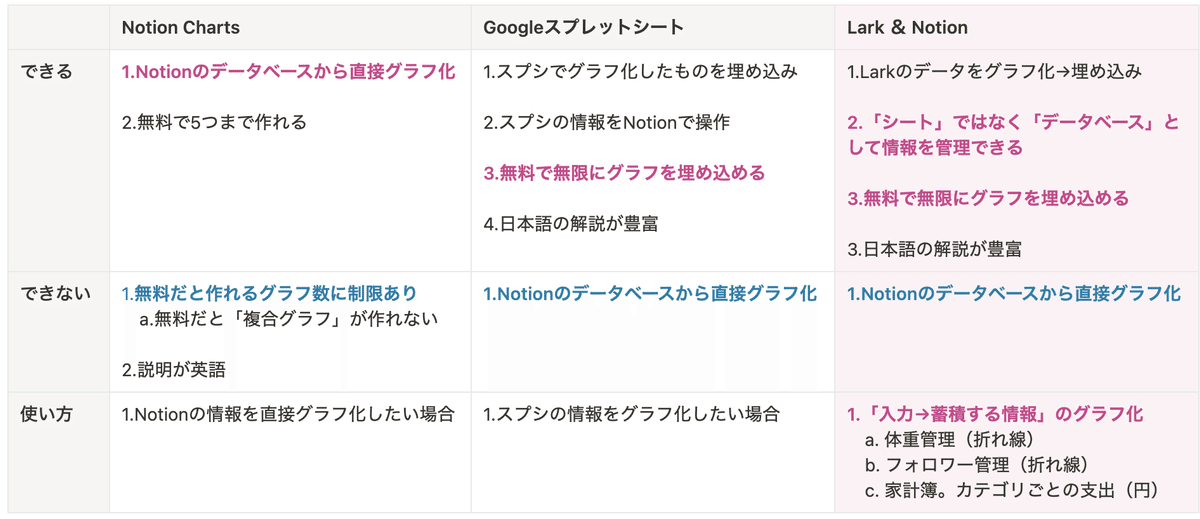This screenshot has width=1200, height=519.
Task: Click blue text 1.無料だと作れるグラフ数に制限あり
Action: point(269,294)
